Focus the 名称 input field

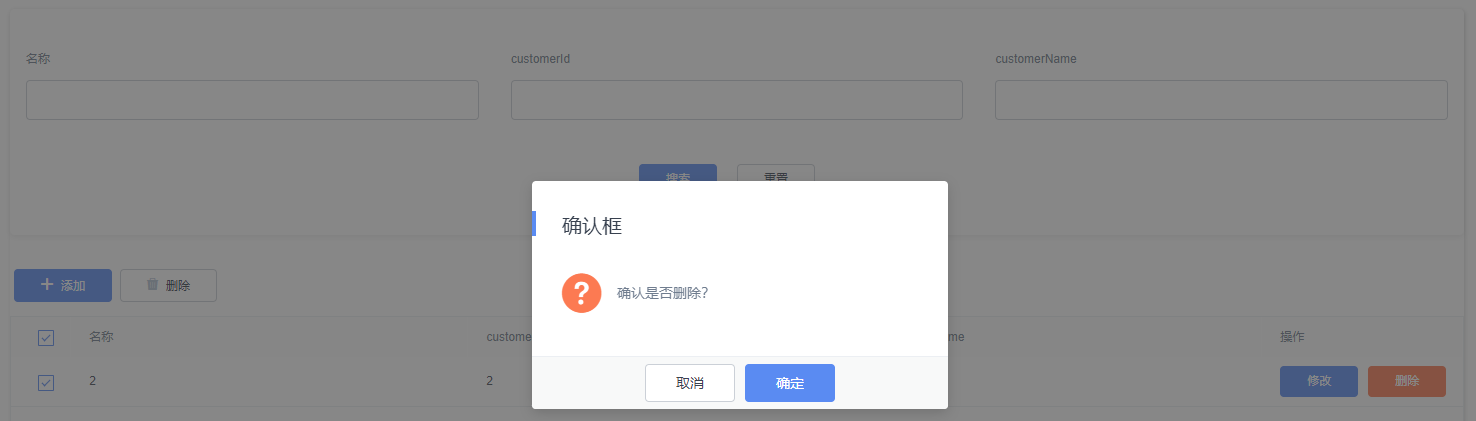click(x=252, y=100)
